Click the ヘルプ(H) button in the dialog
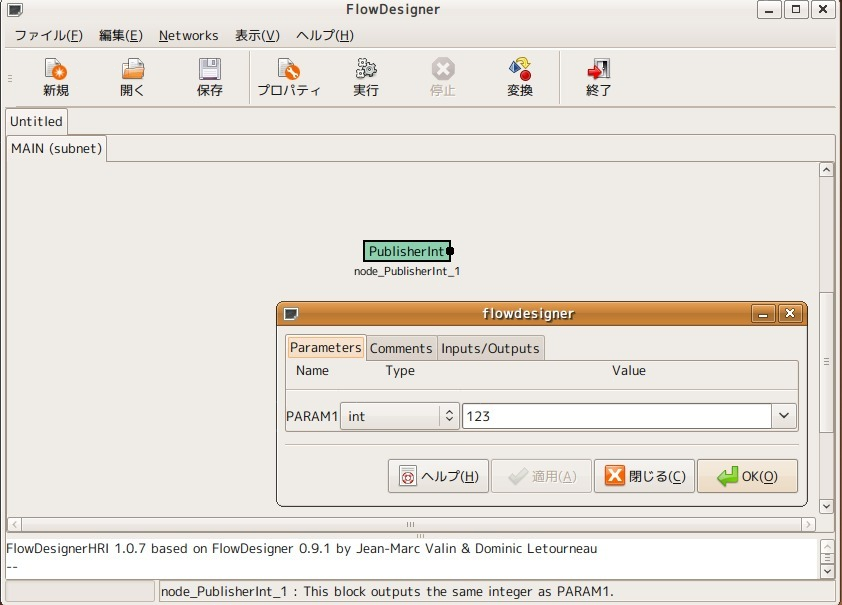The image size is (842, 605). (x=438, y=477)
